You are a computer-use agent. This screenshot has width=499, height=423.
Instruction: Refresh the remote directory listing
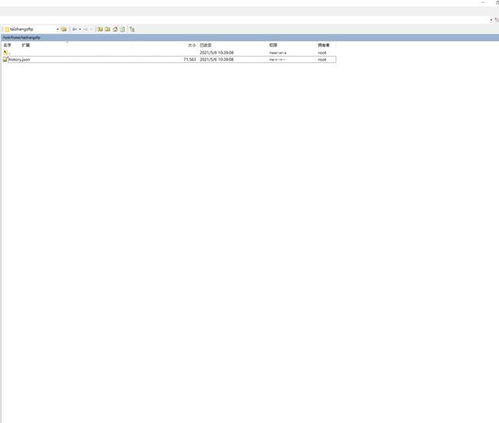[123, 29]
